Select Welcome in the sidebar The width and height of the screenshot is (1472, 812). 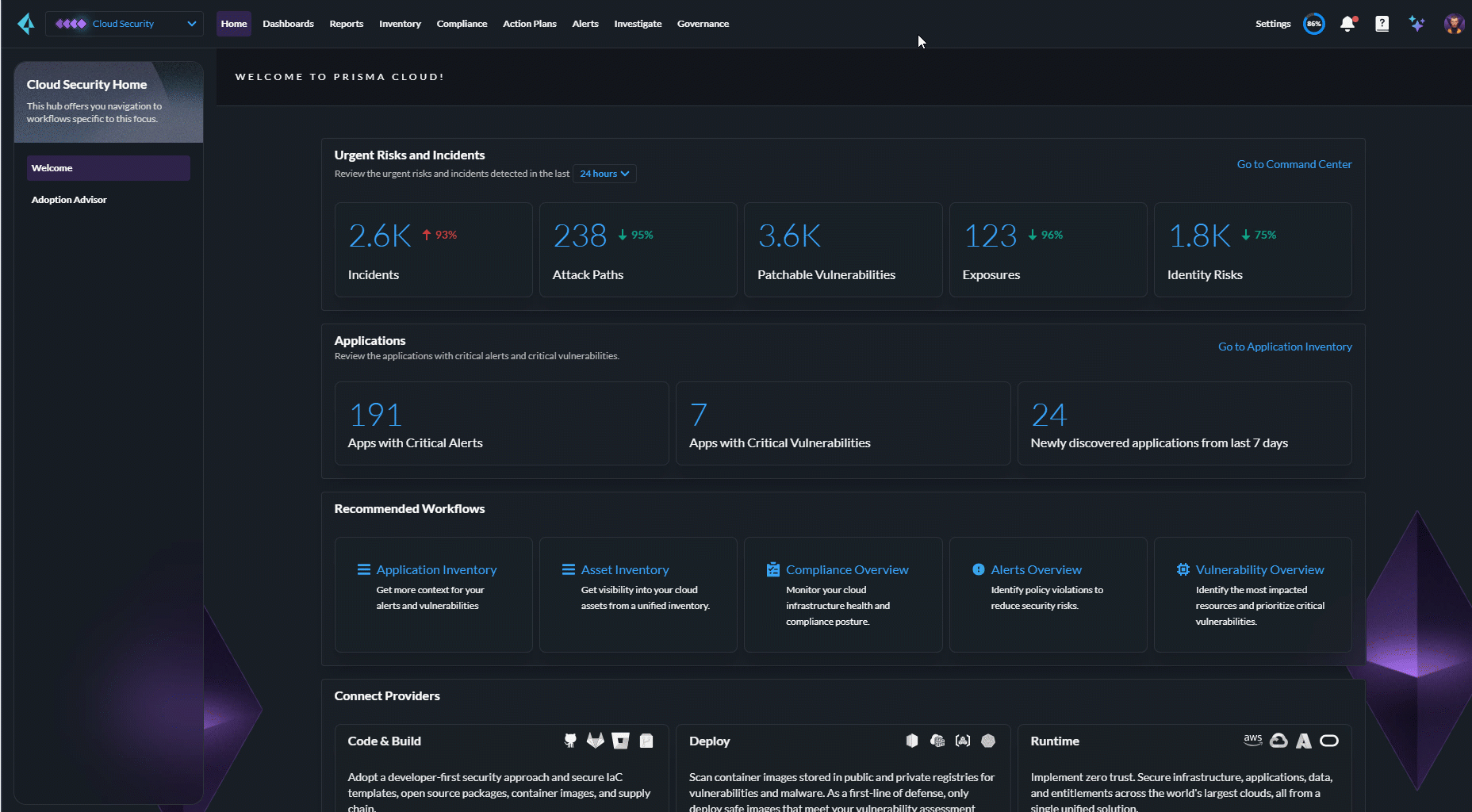point(109,168)
